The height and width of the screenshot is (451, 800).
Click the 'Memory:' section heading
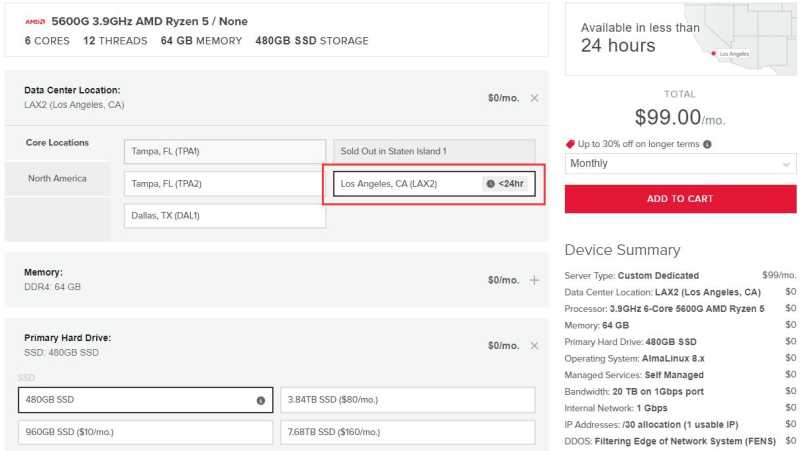(43, 272)
